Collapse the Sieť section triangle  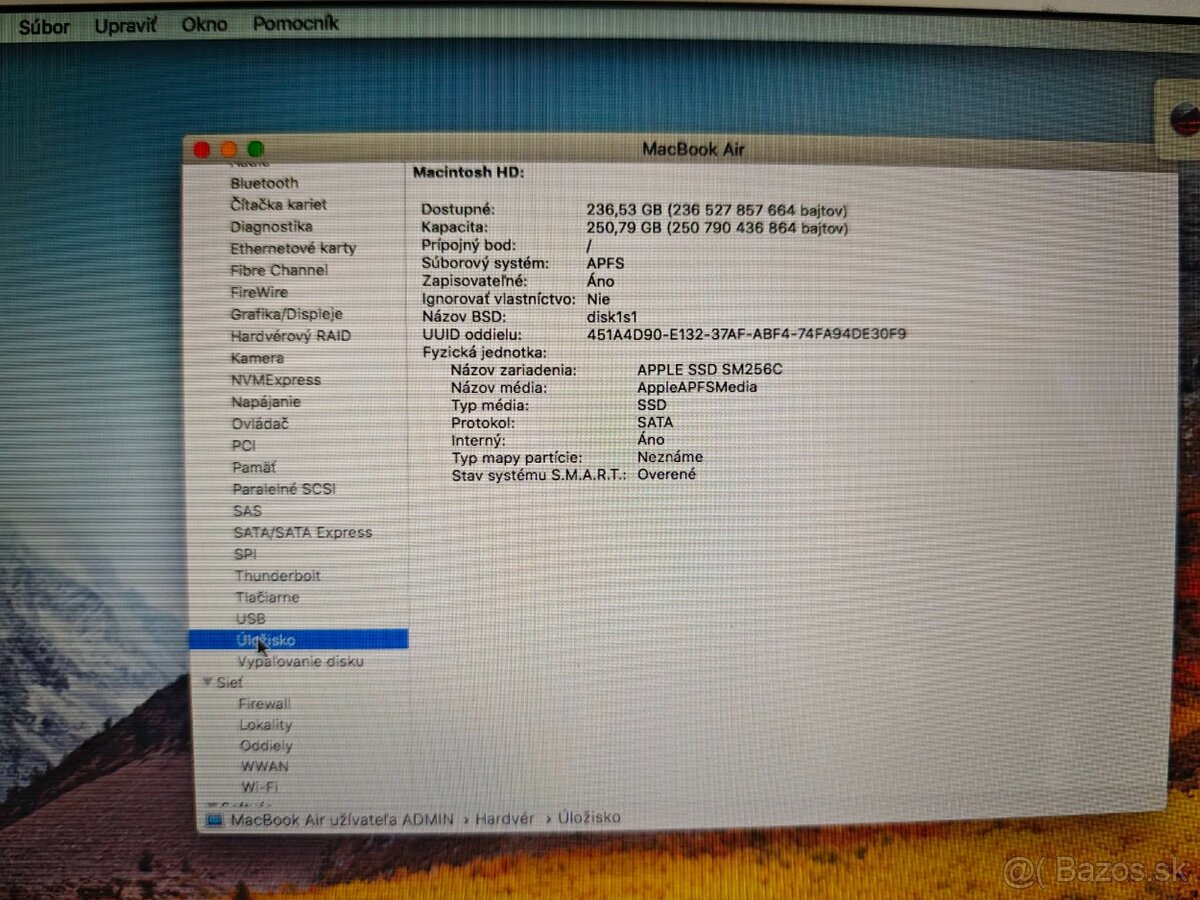(x=207, y=682)
